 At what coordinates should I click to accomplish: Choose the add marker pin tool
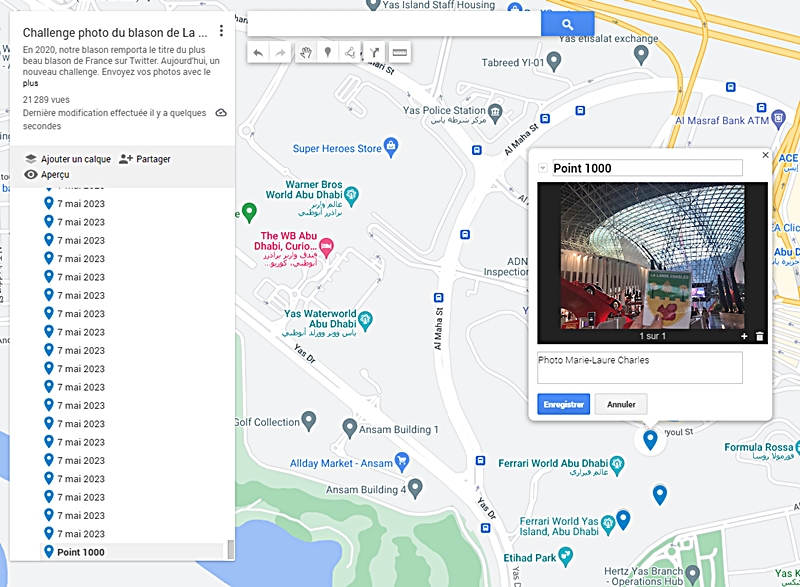point(327,52)
